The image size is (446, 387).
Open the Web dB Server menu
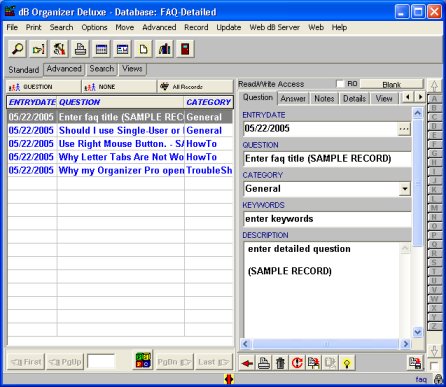click(x=275, y=27)
